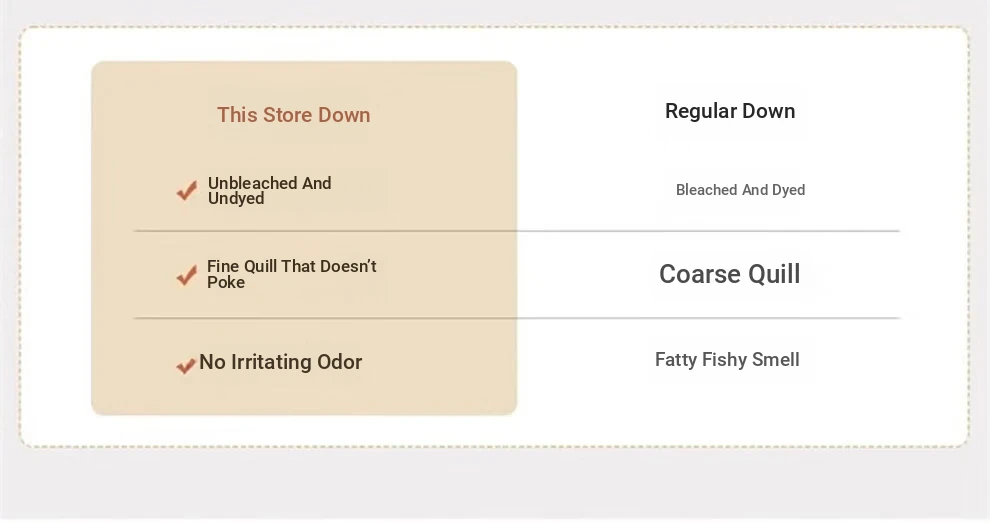Click the word Odor in the last row
This screenshot has height=523, width=990.
tap(339, 362)
